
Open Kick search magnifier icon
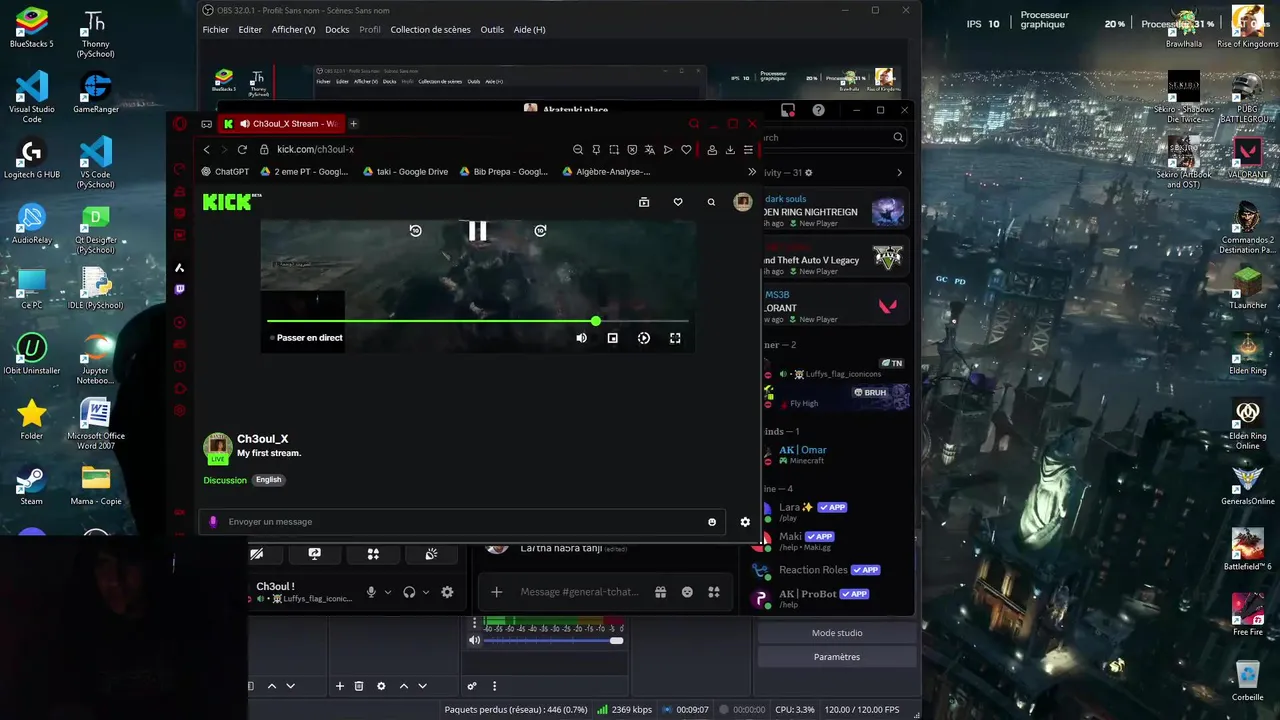(711, 202)
